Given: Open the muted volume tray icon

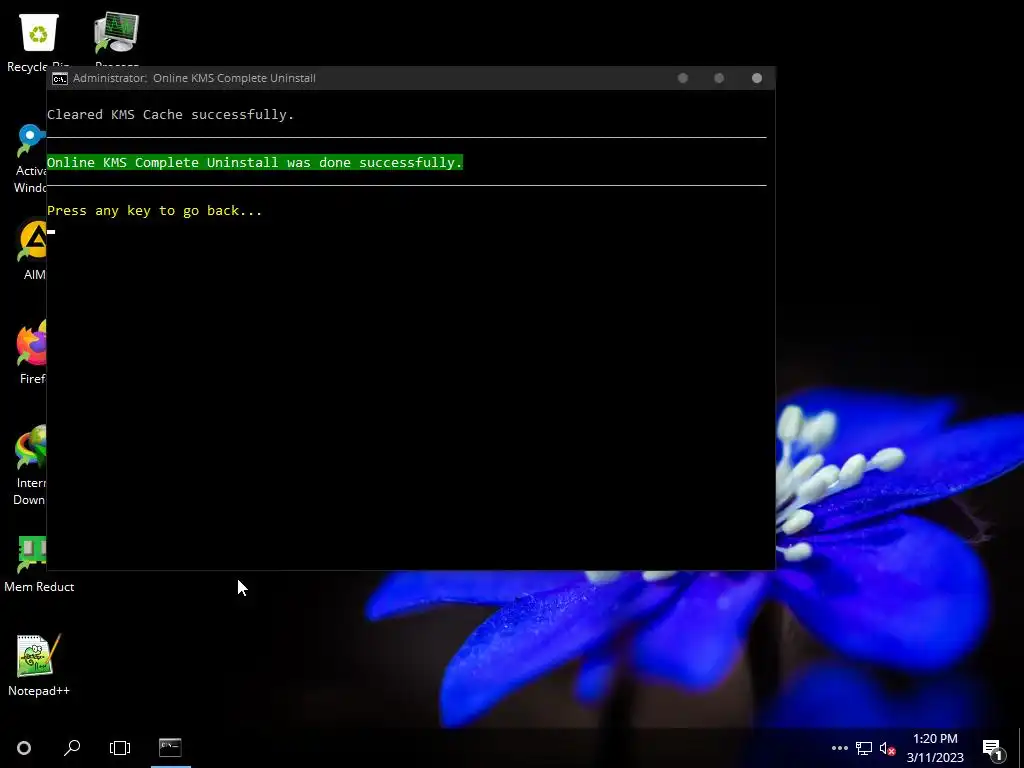Looking at the screenshot, I should click(887, 748).
